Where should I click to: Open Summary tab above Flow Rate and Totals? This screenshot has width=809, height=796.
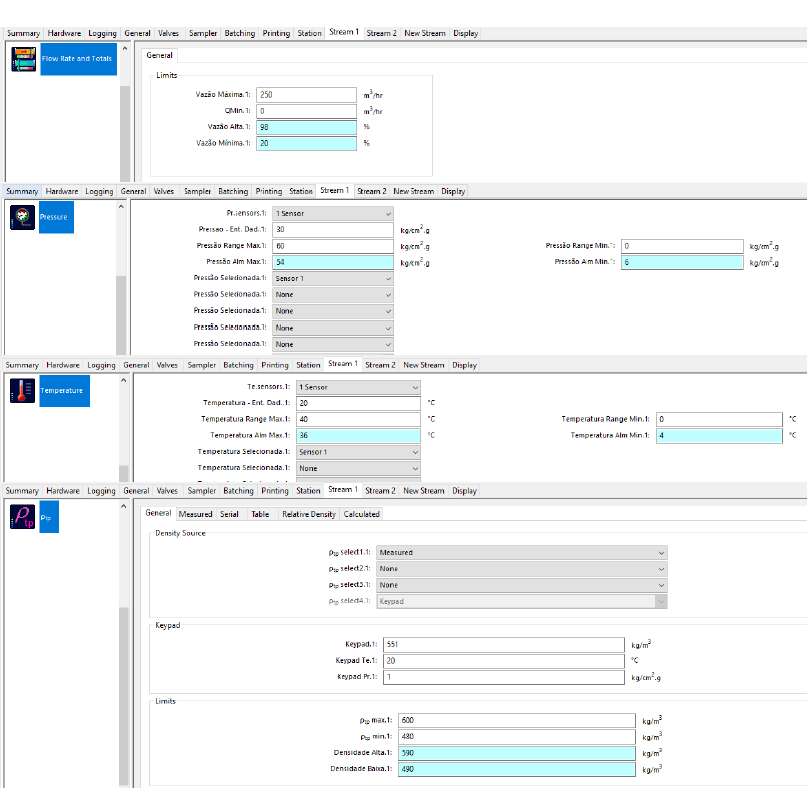[23, 33]
